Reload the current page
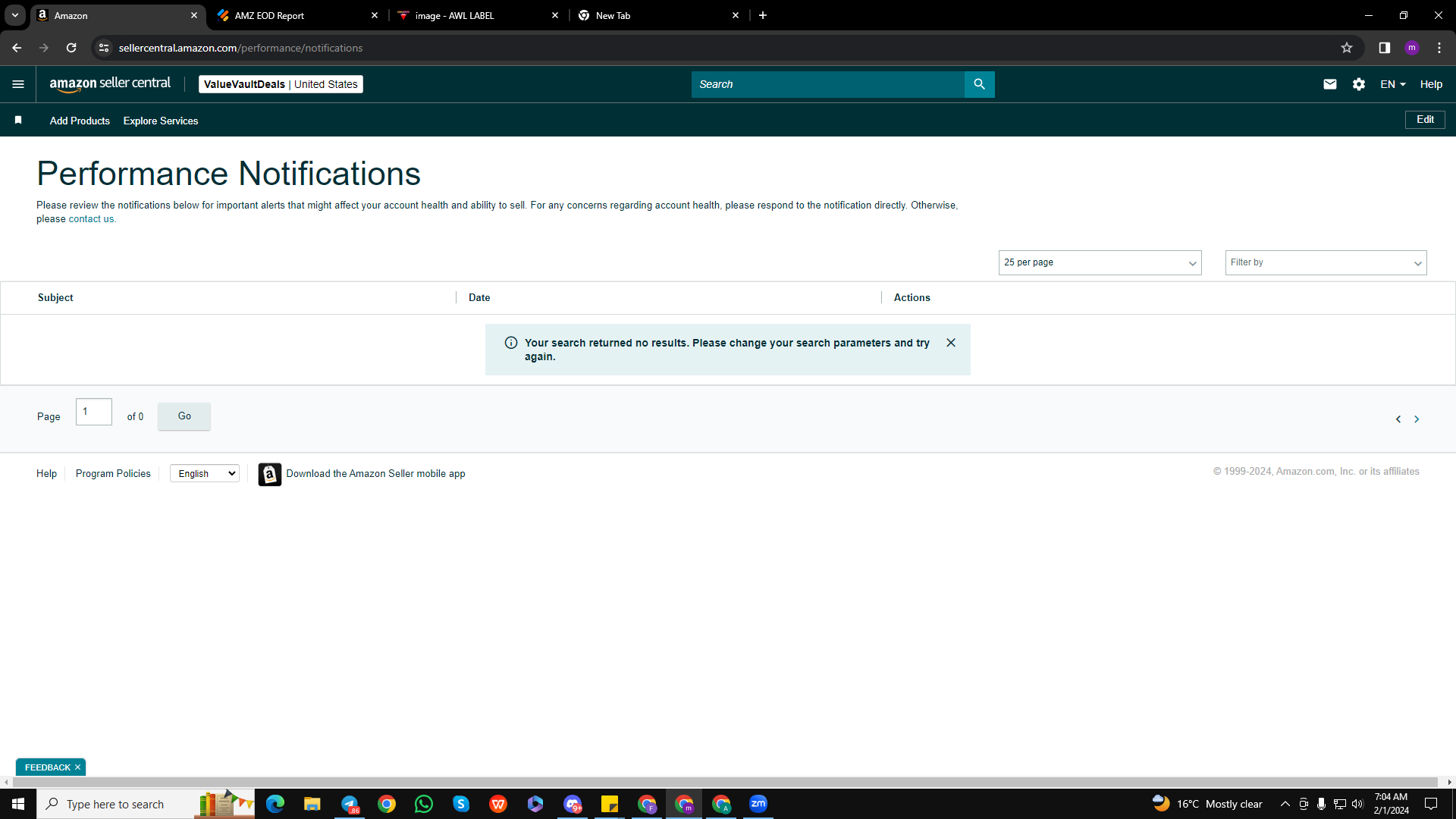The width and height of the screenshot is (1456, 819). (71, 48)
